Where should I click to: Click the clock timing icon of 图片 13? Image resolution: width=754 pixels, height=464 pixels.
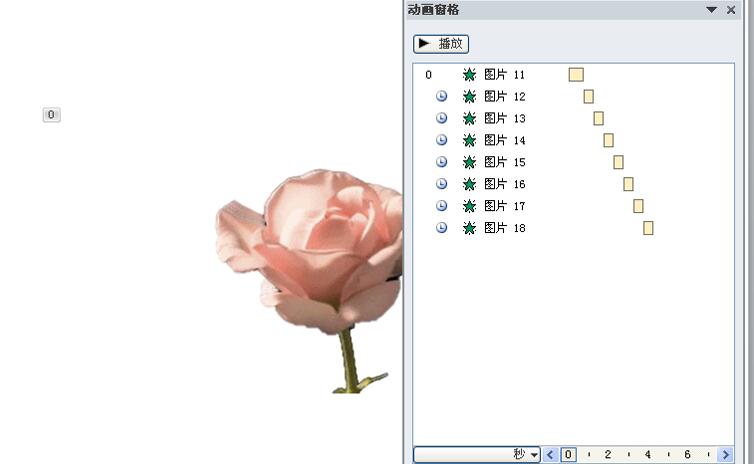[441, 118]
